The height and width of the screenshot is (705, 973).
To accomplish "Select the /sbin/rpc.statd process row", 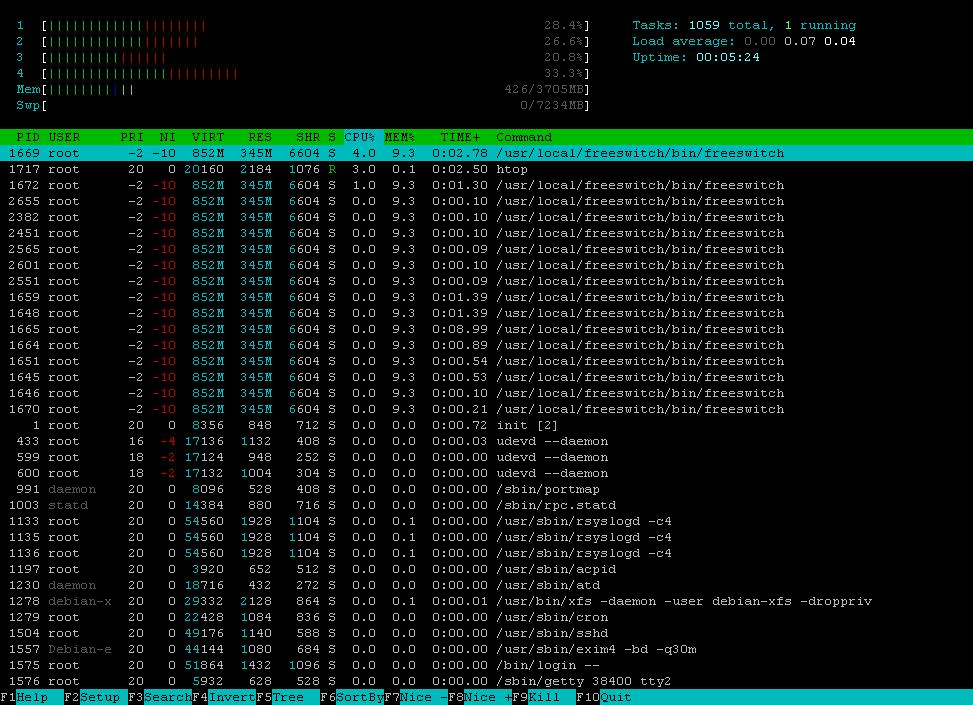I will (x=486, y=506).
